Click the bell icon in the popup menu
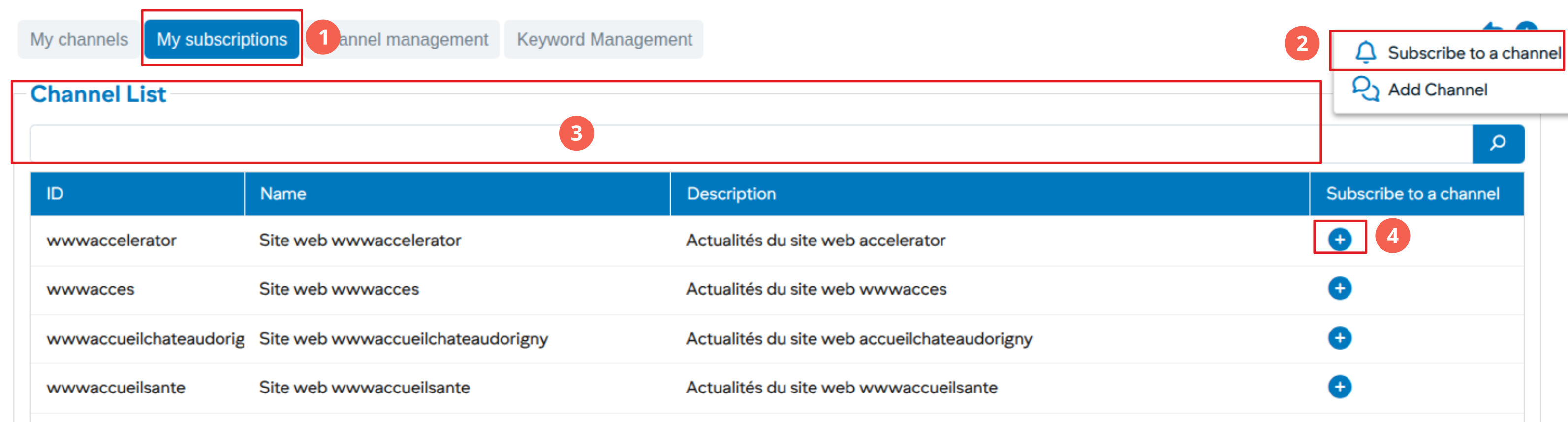Image resolution: width=1568 pixels, height=422 pixels. (1365, 52)
